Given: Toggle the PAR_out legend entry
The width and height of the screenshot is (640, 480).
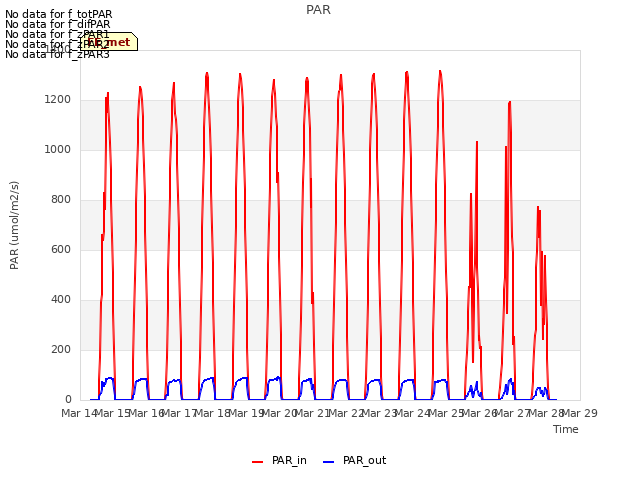Looking at the screenshot, I should pos(354,461).
